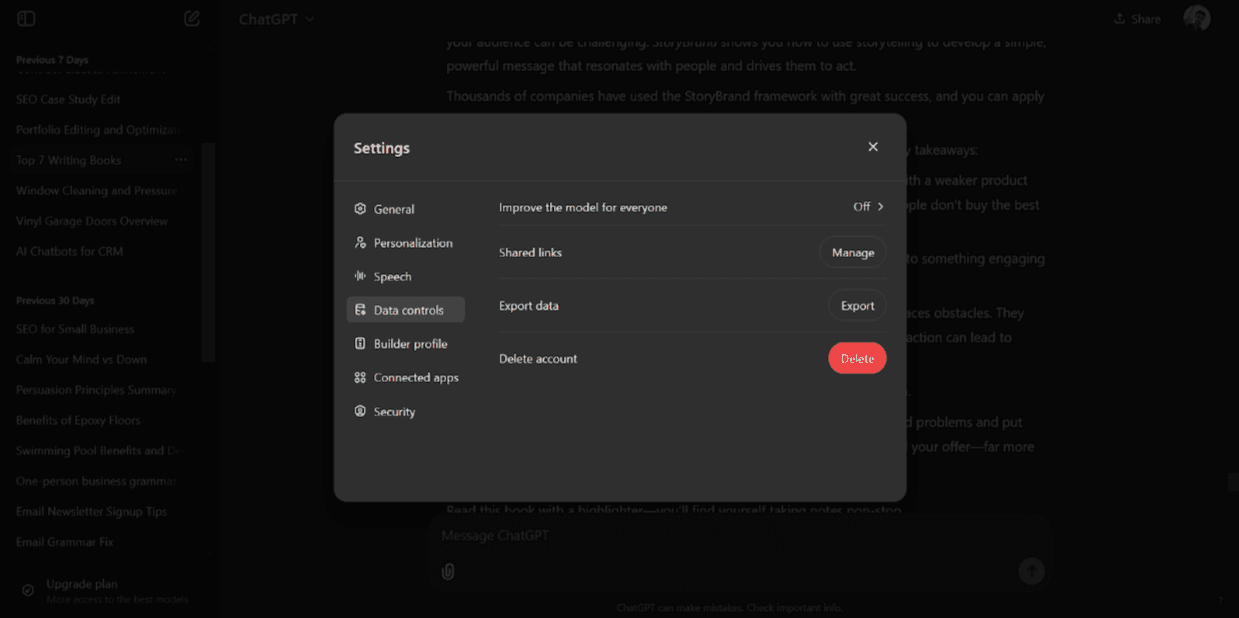Image resolution: width=1239 pixels, height=618 pixels.
Task: Expand Improve the model for everyone setting
Action: pos(868,207)
